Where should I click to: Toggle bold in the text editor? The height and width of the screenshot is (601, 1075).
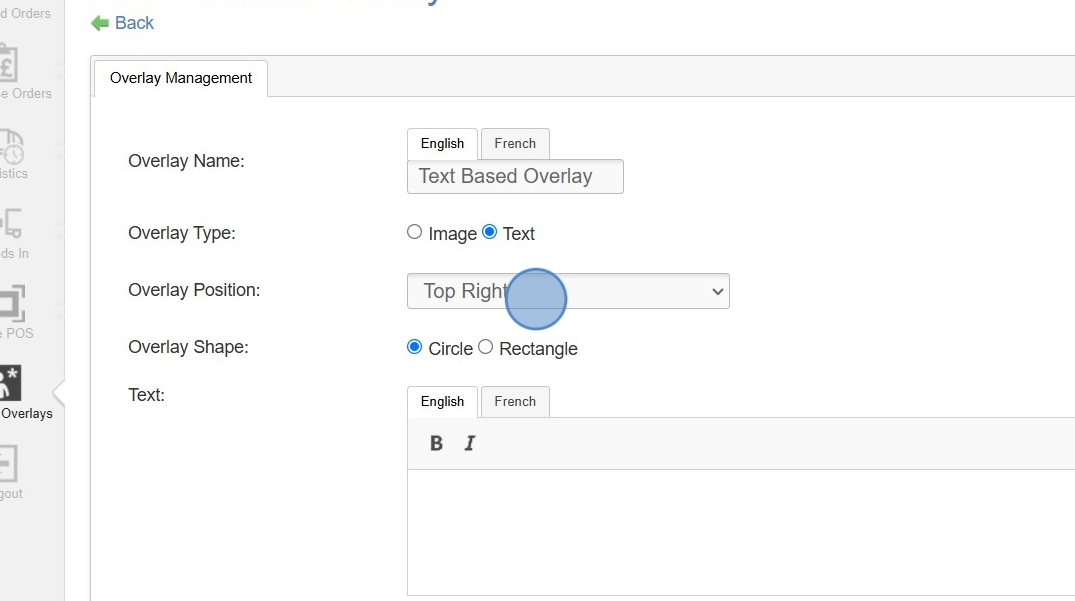pos(436,443)
